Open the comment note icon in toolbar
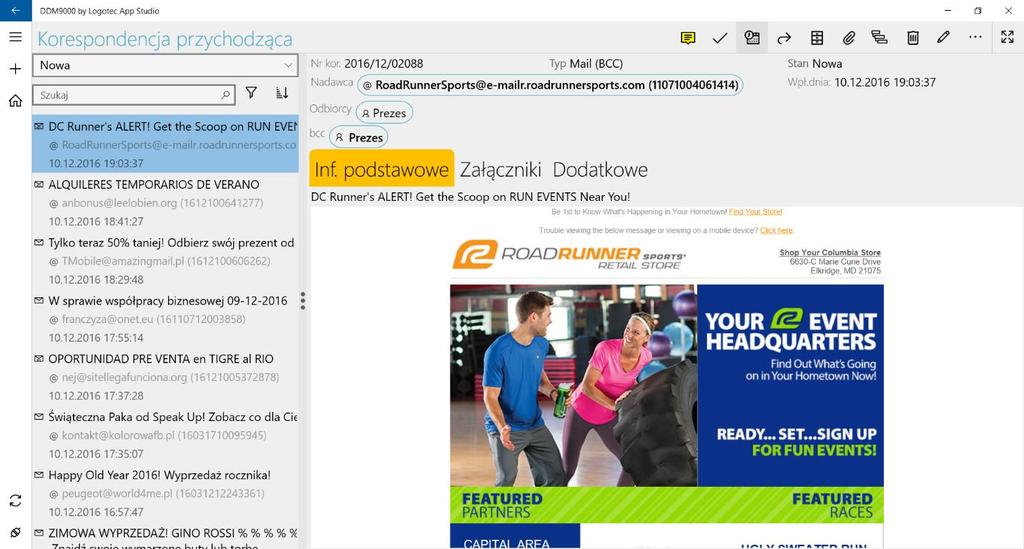Image resolution: width=1024 pixels, height=549 pixels. [x=688, y=38]
